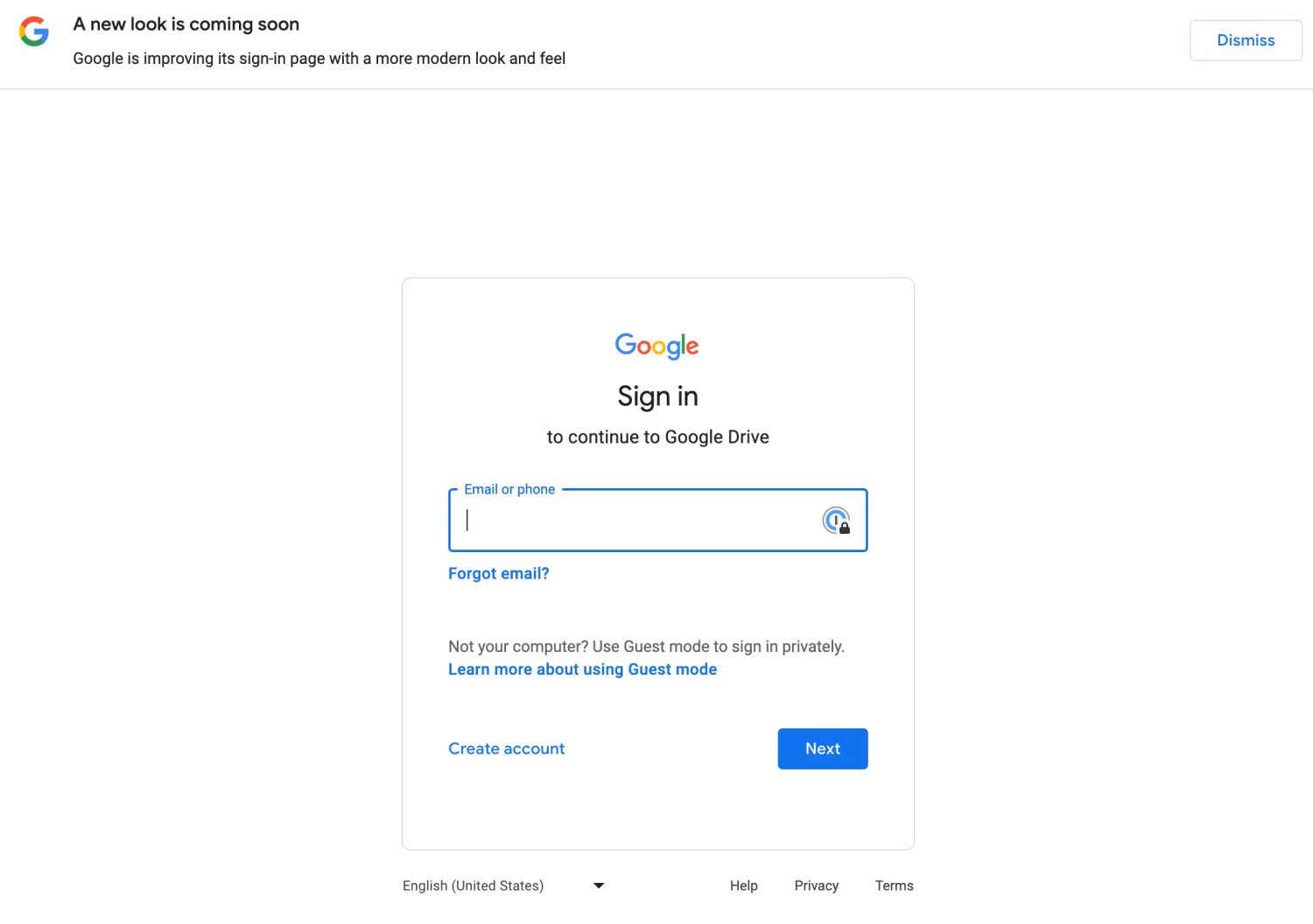Open the Privacy footer link

(817, 885)
